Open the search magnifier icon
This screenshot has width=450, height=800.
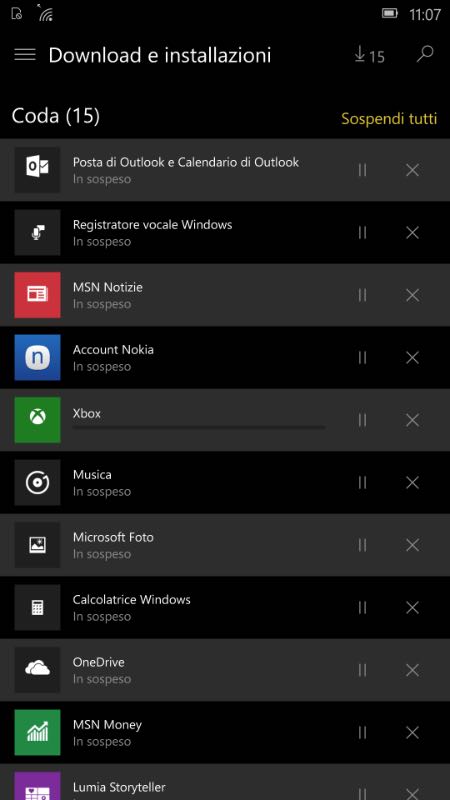424,54
